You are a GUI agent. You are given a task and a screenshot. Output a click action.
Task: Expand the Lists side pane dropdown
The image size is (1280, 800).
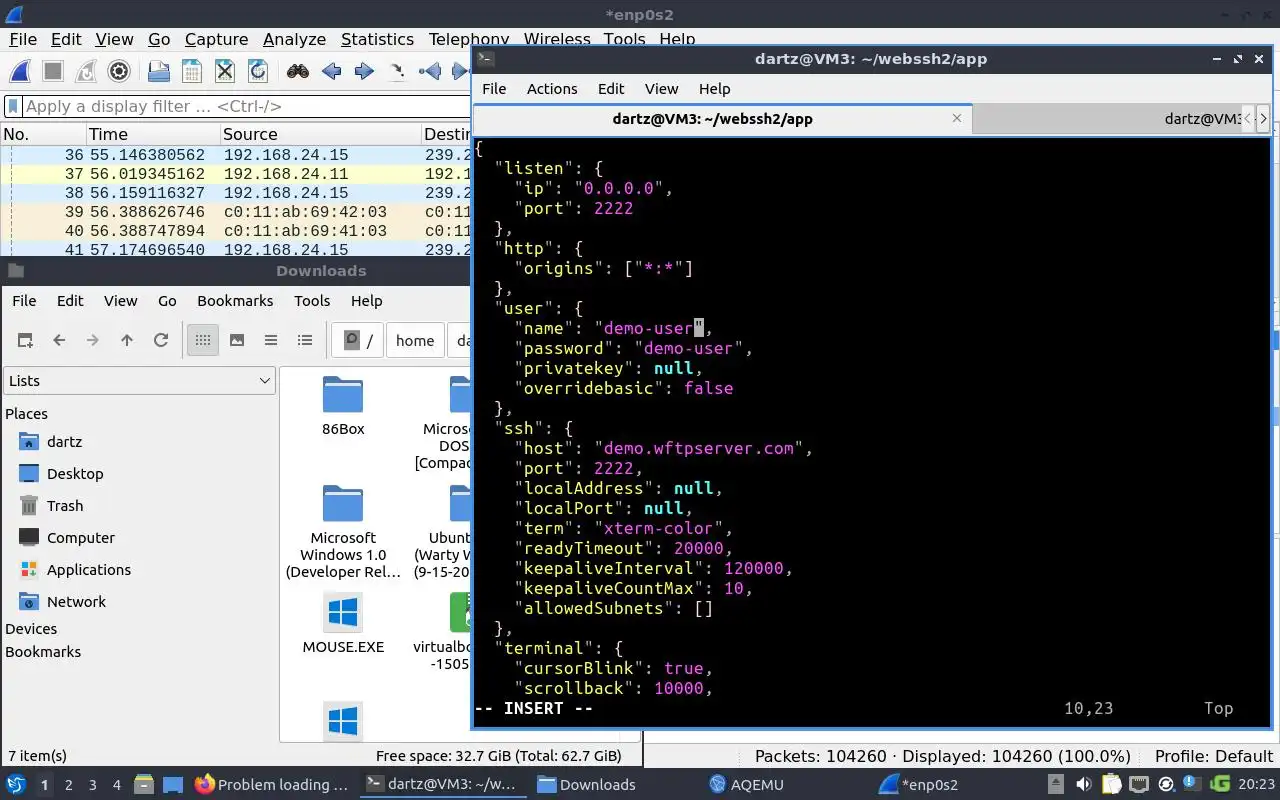140,380
